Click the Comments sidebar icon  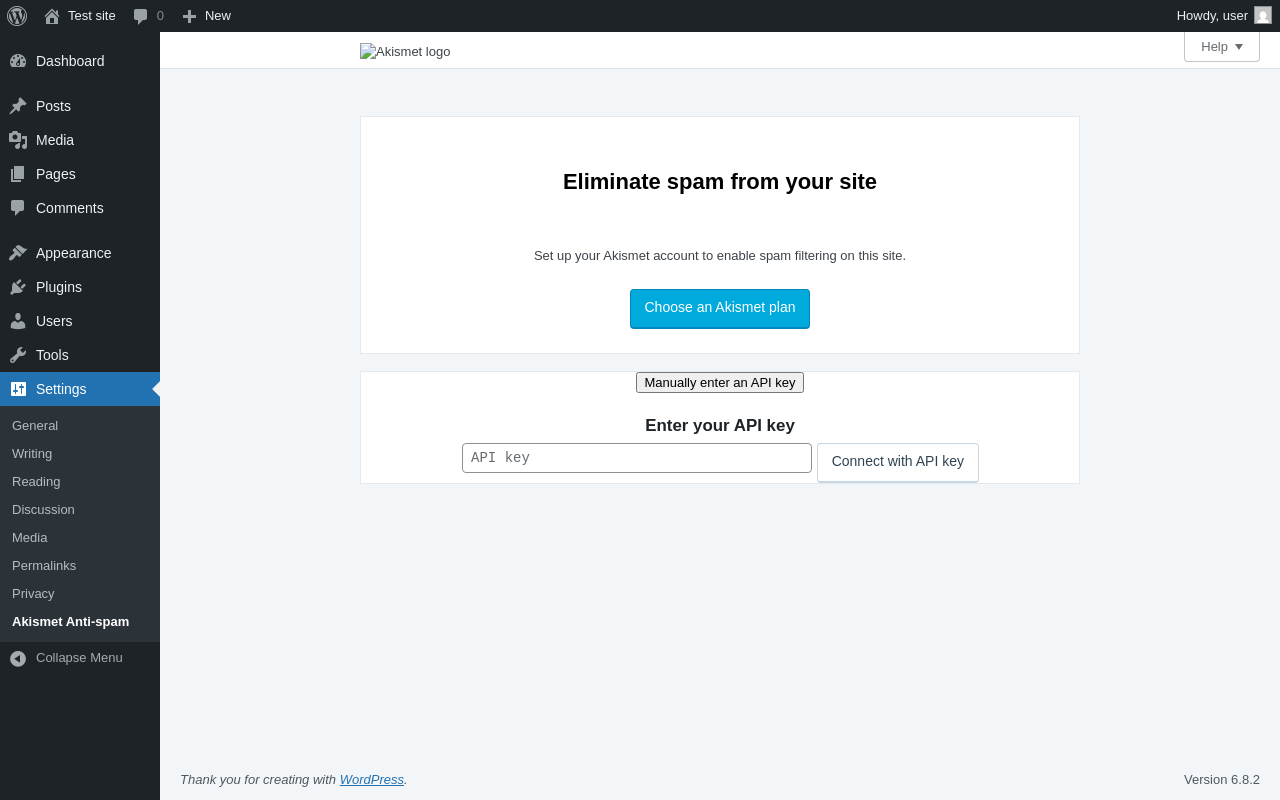tap(18, 208)
